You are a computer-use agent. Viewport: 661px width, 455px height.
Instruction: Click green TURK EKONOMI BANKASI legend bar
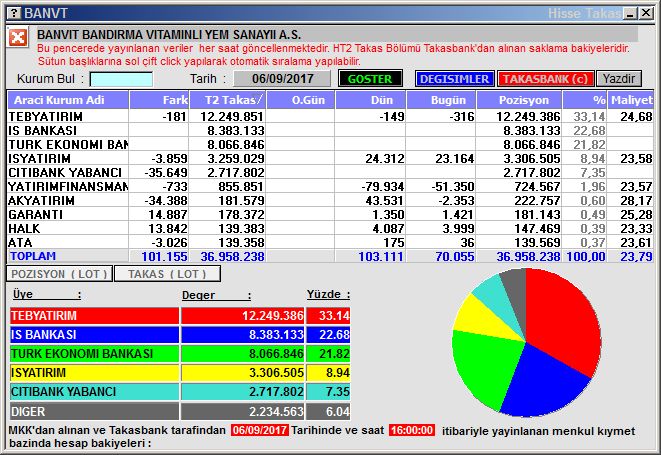click(94, 353)
